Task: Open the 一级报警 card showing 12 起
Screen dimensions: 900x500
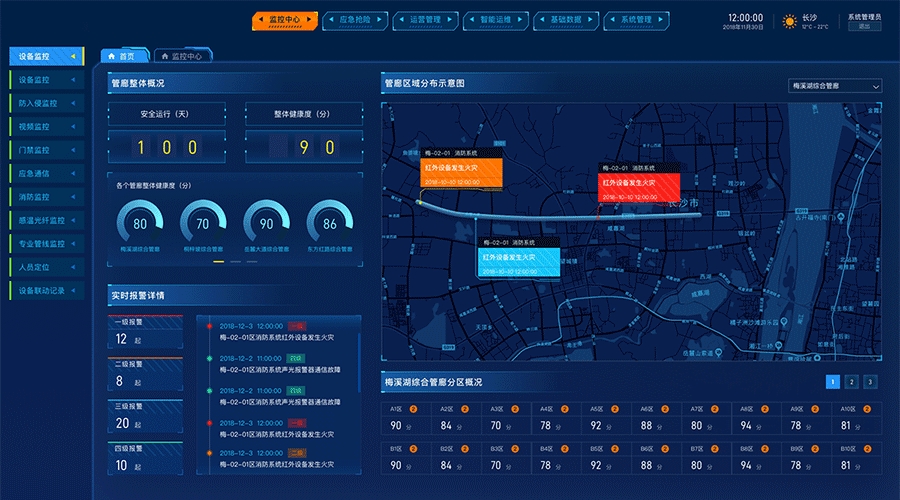Action: point(145,332)
